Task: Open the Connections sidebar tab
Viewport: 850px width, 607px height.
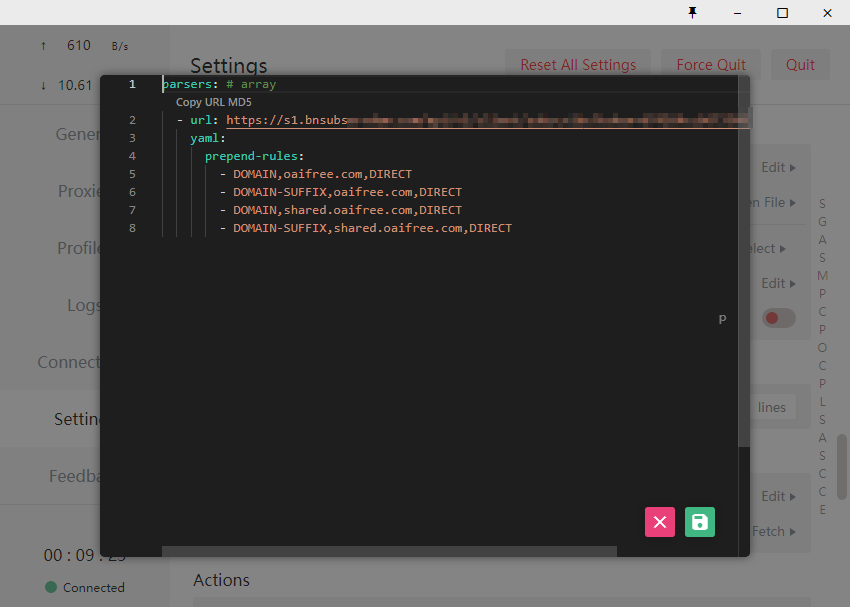Action: click(69, 362)
